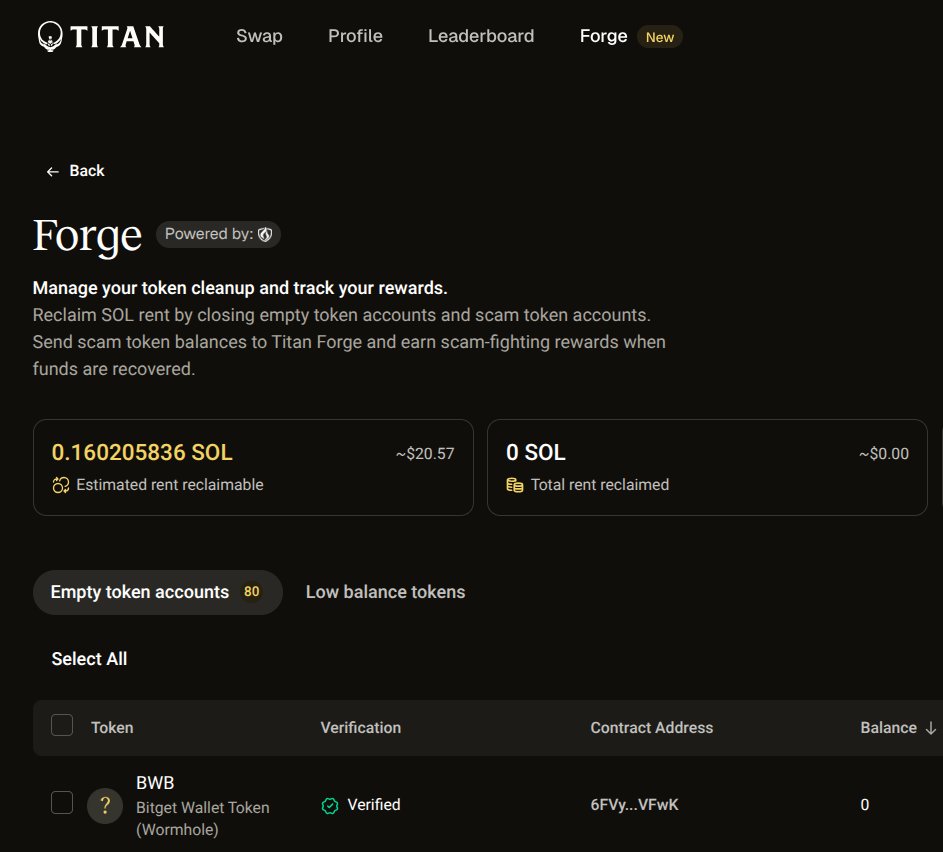Toggle the header checkbox beside Token

(62, 725)
